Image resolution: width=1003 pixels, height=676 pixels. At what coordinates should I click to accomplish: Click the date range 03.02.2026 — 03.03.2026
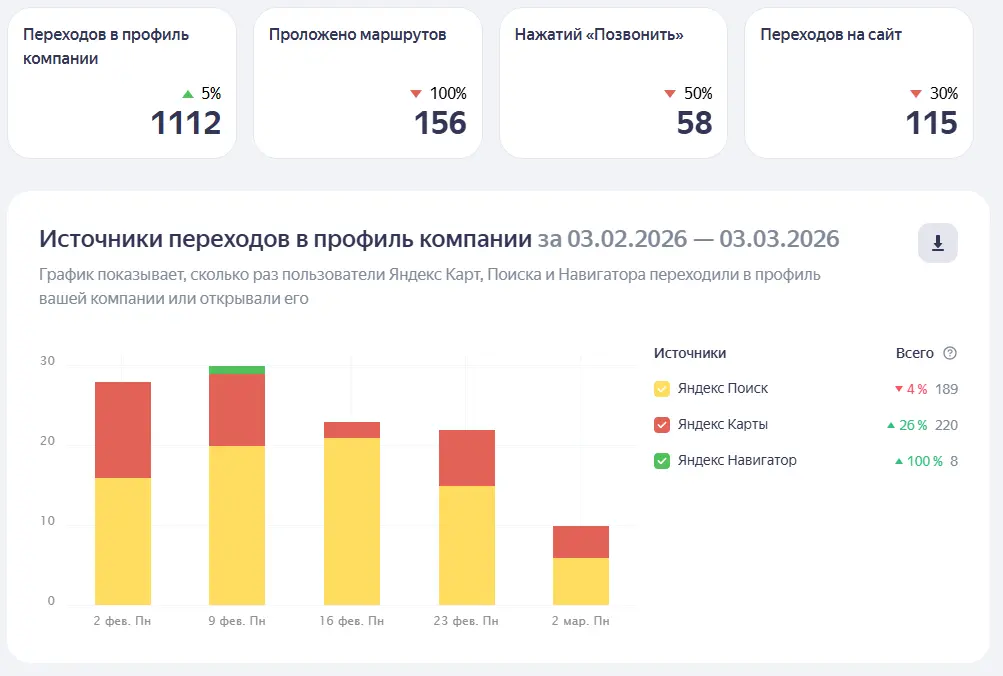pyautogui.click(x=688, y=239)
